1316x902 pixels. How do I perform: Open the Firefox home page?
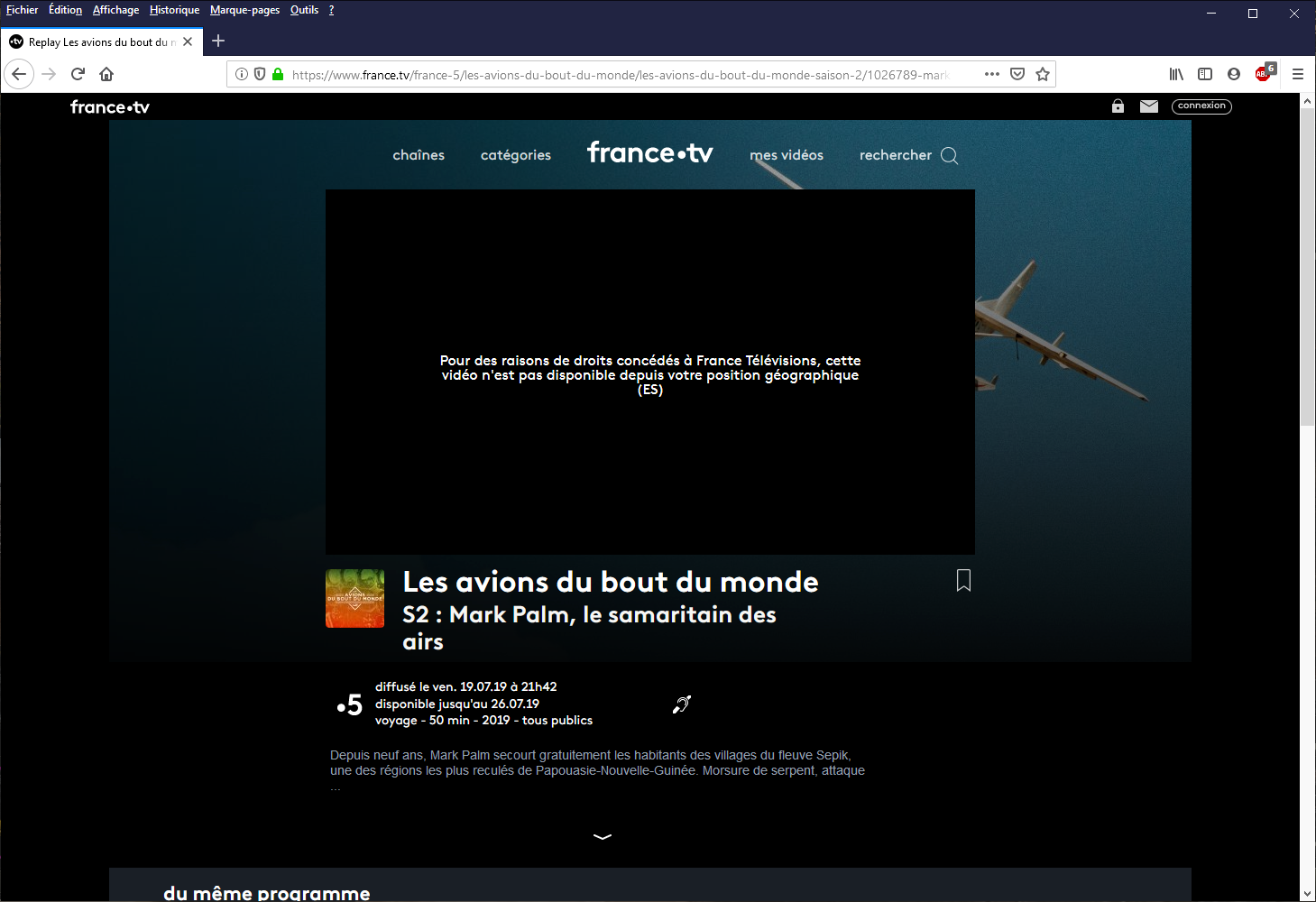tap(106, 74)
